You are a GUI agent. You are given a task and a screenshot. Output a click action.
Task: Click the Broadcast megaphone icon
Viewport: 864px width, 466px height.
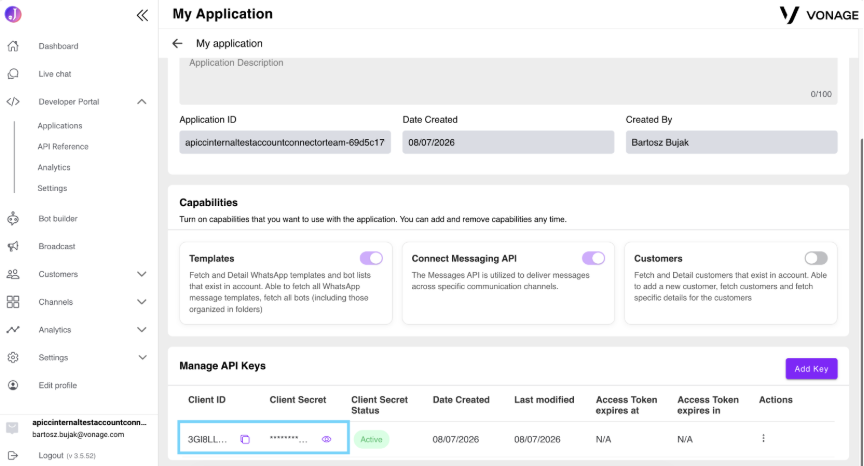[x=13, y=246]
